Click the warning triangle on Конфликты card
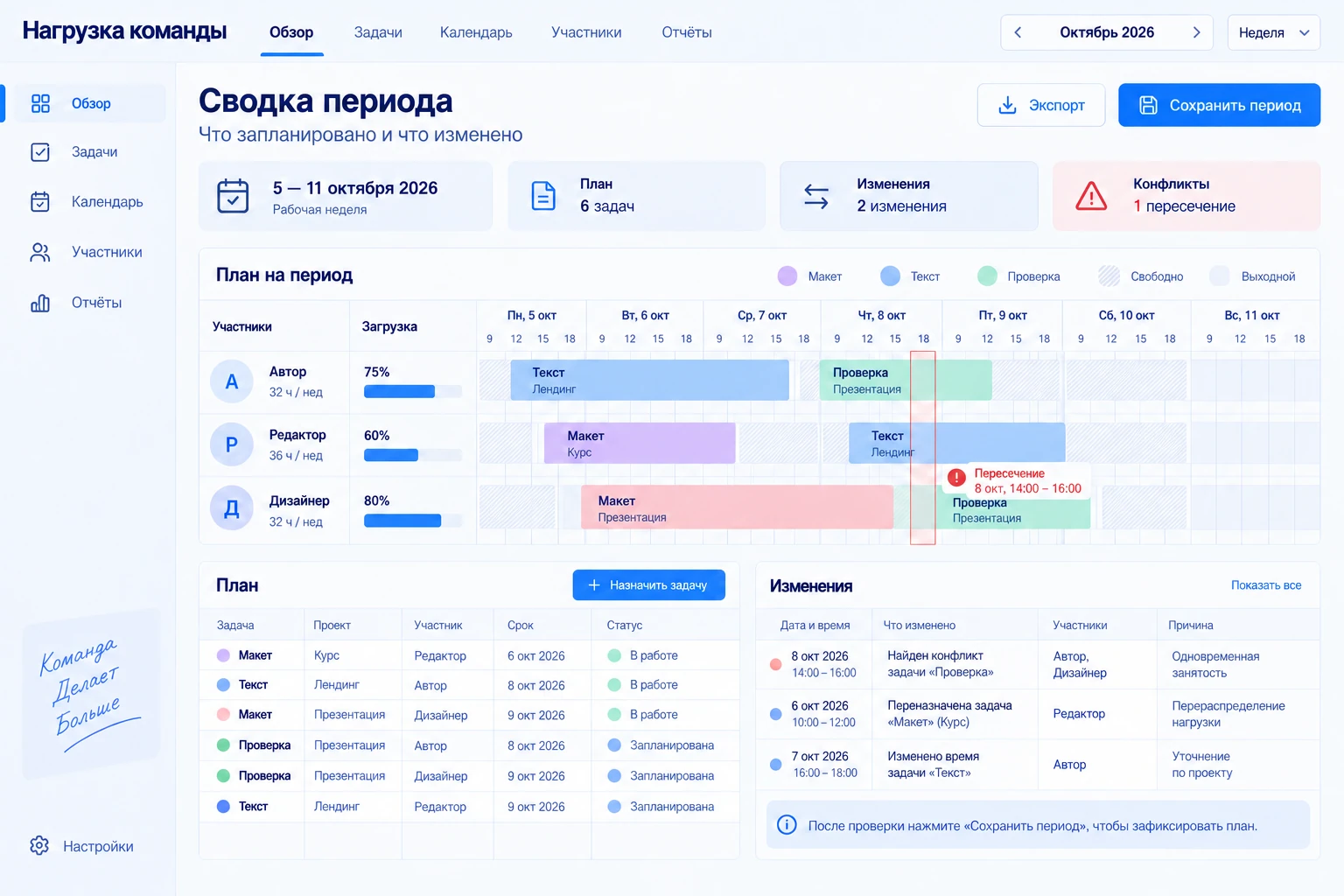Image resolution: width=1344 pixels, height=896 pixels. [1091, 196]
